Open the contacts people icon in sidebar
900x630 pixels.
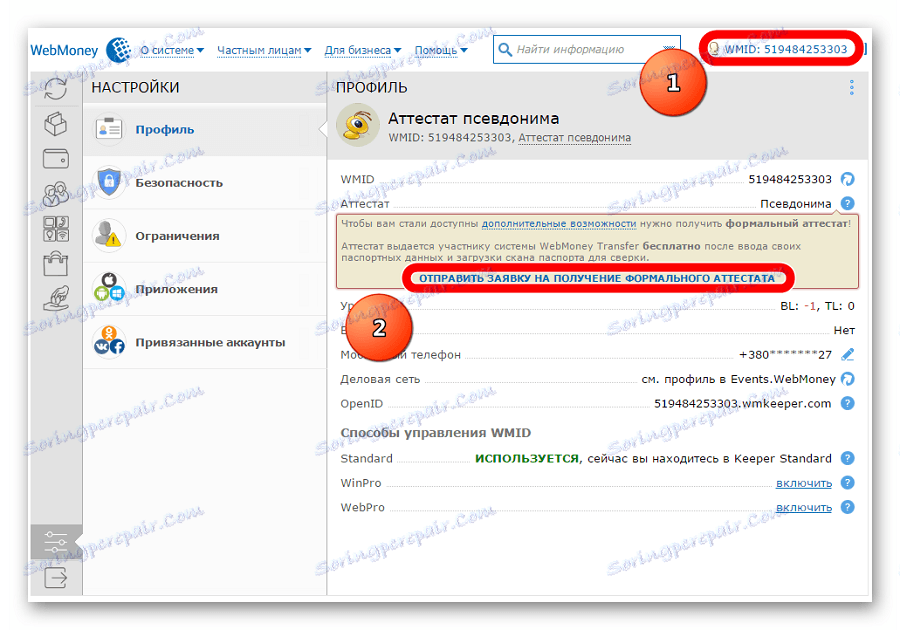56,194
